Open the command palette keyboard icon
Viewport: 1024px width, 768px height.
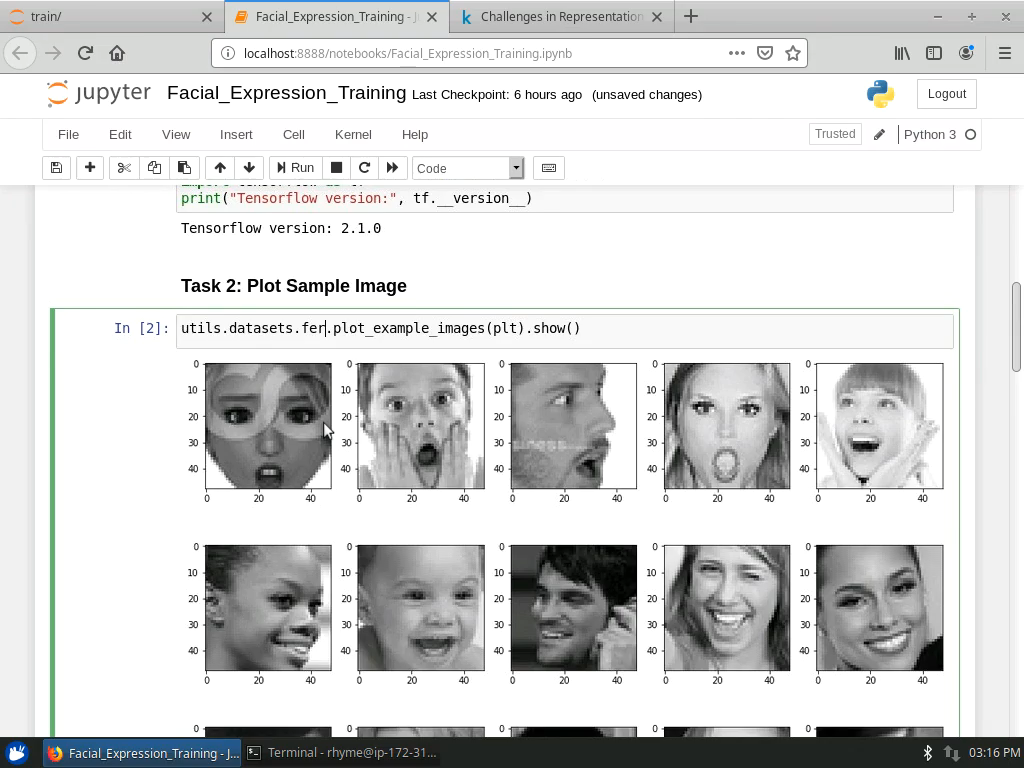549,168
